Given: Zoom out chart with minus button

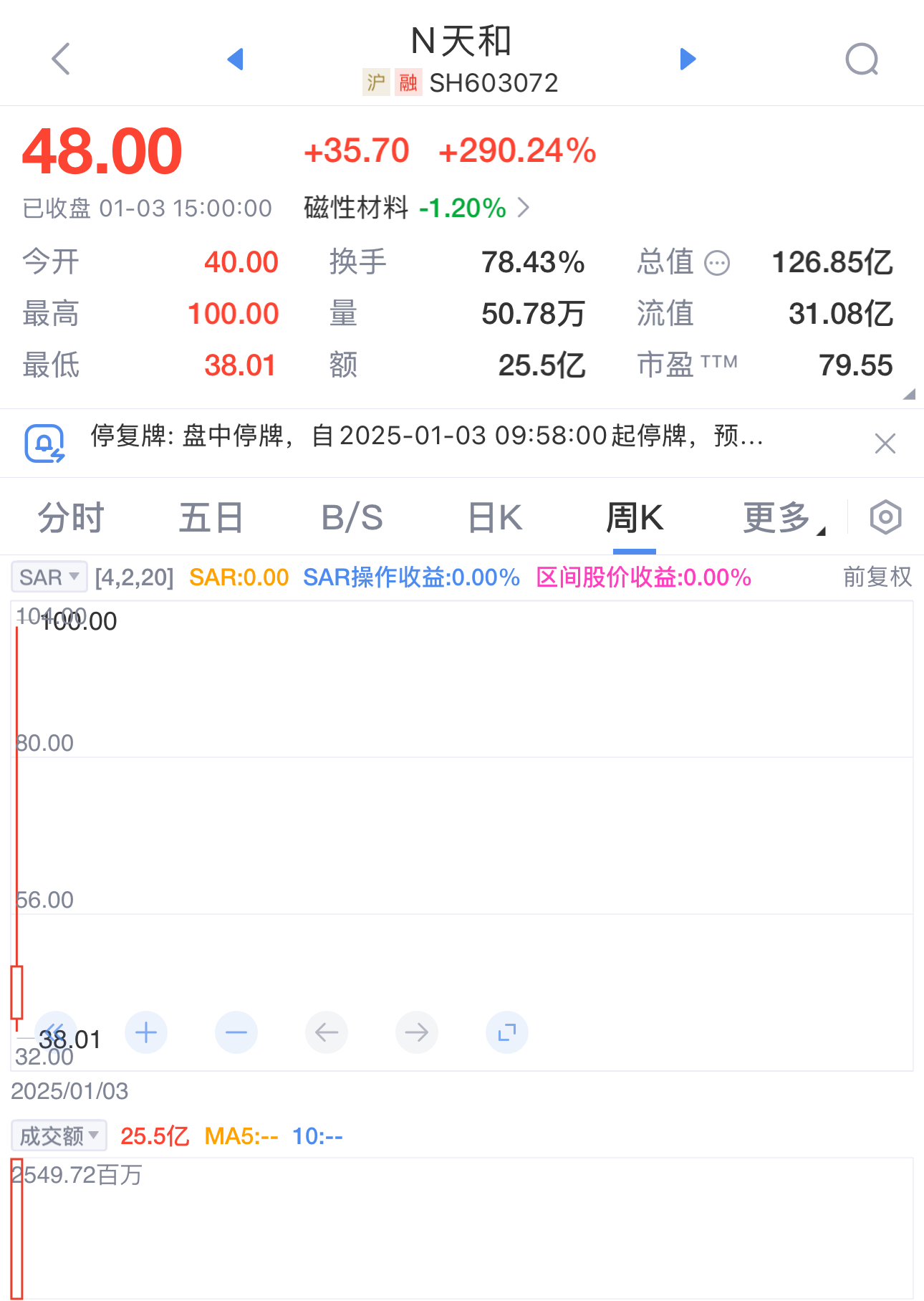Looking at the screenshot, I should tap(236, 1032).
